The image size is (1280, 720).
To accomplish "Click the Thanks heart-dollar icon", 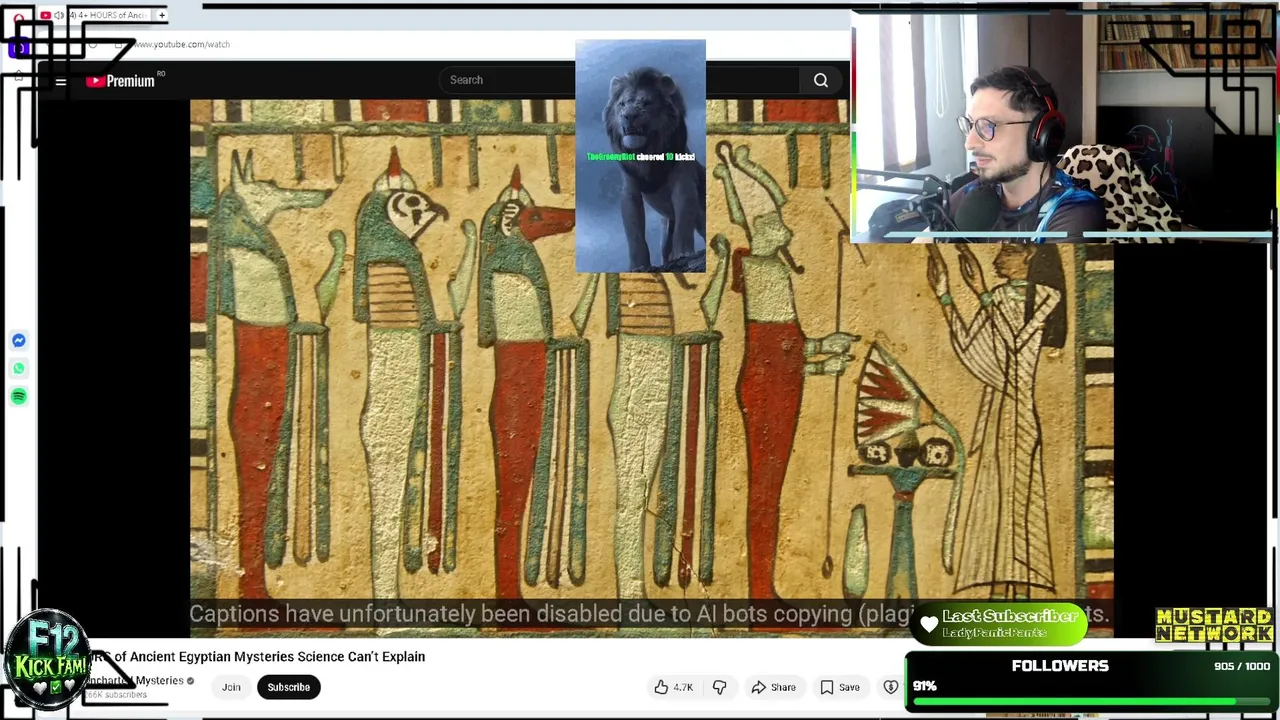I will [x=890, y=687].
